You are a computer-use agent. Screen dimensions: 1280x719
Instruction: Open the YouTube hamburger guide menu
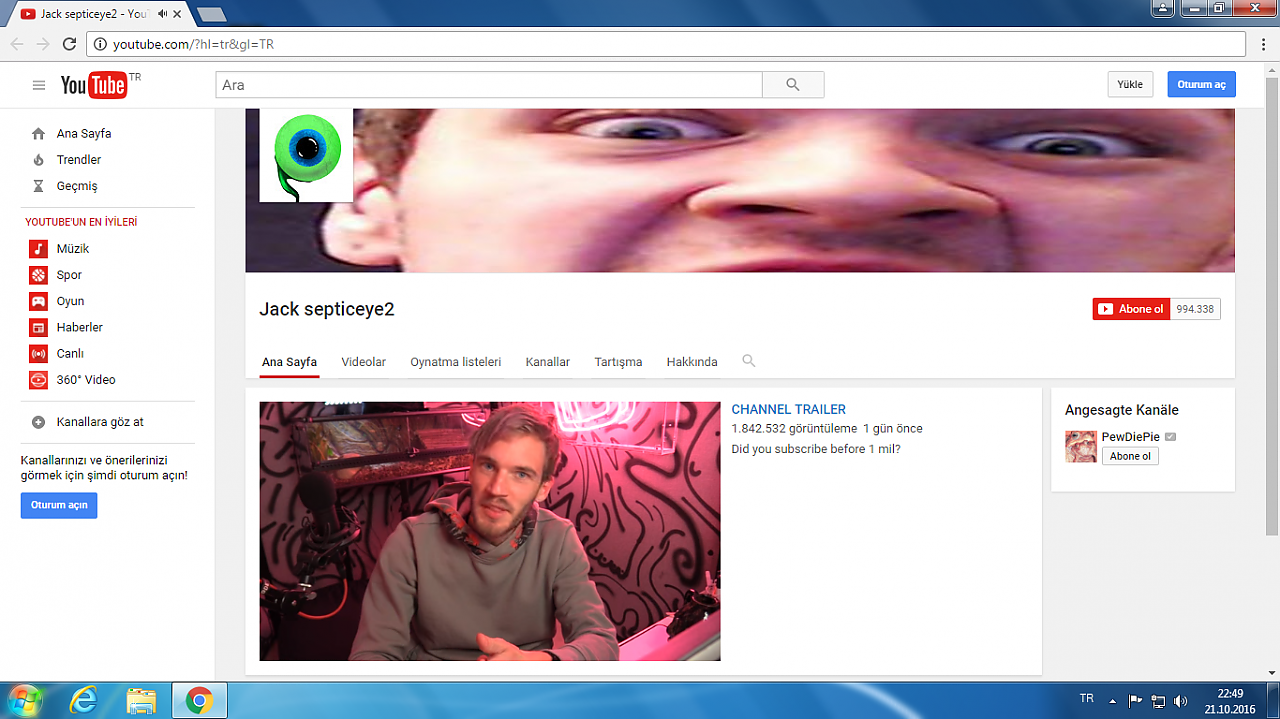click(x=39, y=85)
